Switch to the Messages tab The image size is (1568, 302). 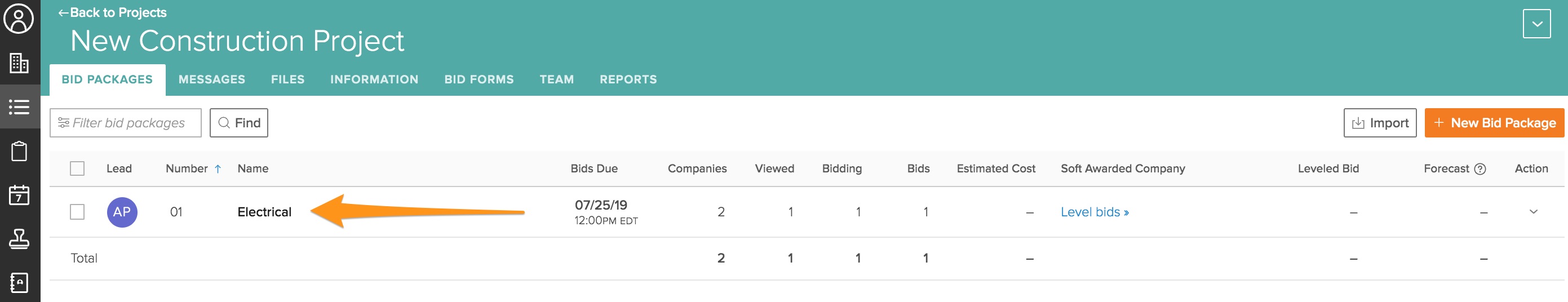(x=212, y=80)
